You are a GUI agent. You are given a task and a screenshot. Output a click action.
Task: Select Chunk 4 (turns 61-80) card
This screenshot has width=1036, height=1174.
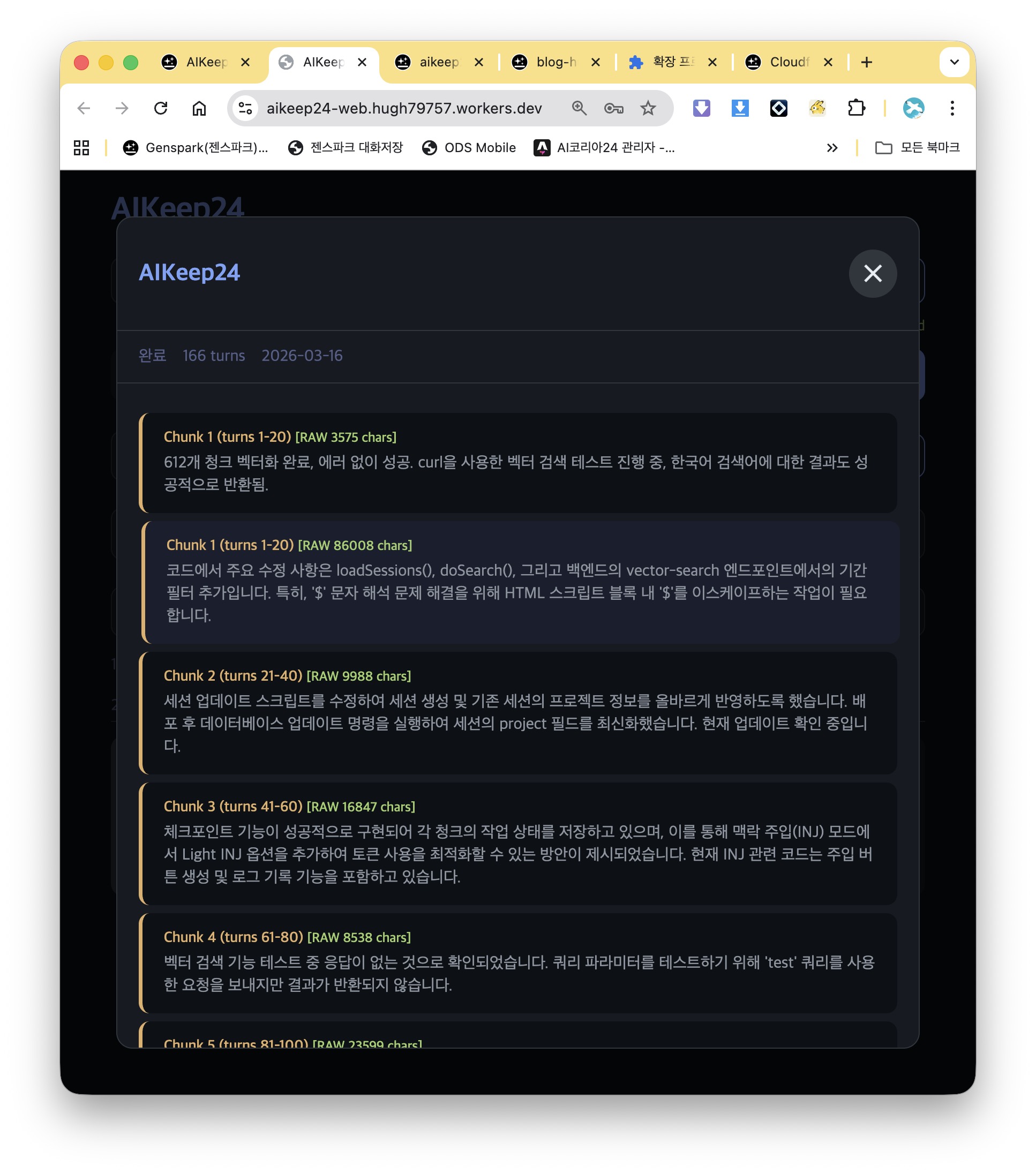point(517,962)
